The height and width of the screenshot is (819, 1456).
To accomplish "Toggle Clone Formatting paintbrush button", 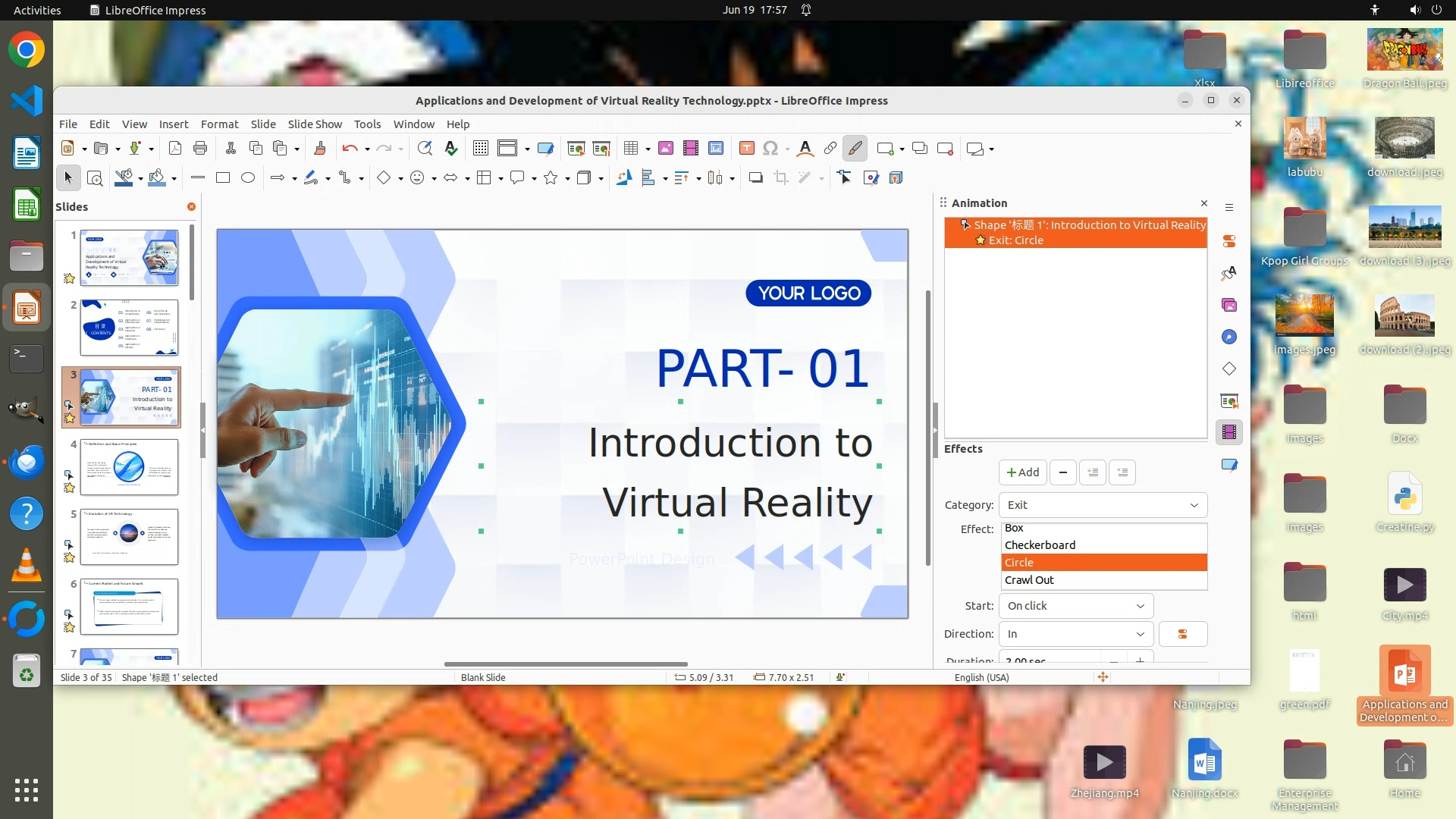I will coord(319,149).
